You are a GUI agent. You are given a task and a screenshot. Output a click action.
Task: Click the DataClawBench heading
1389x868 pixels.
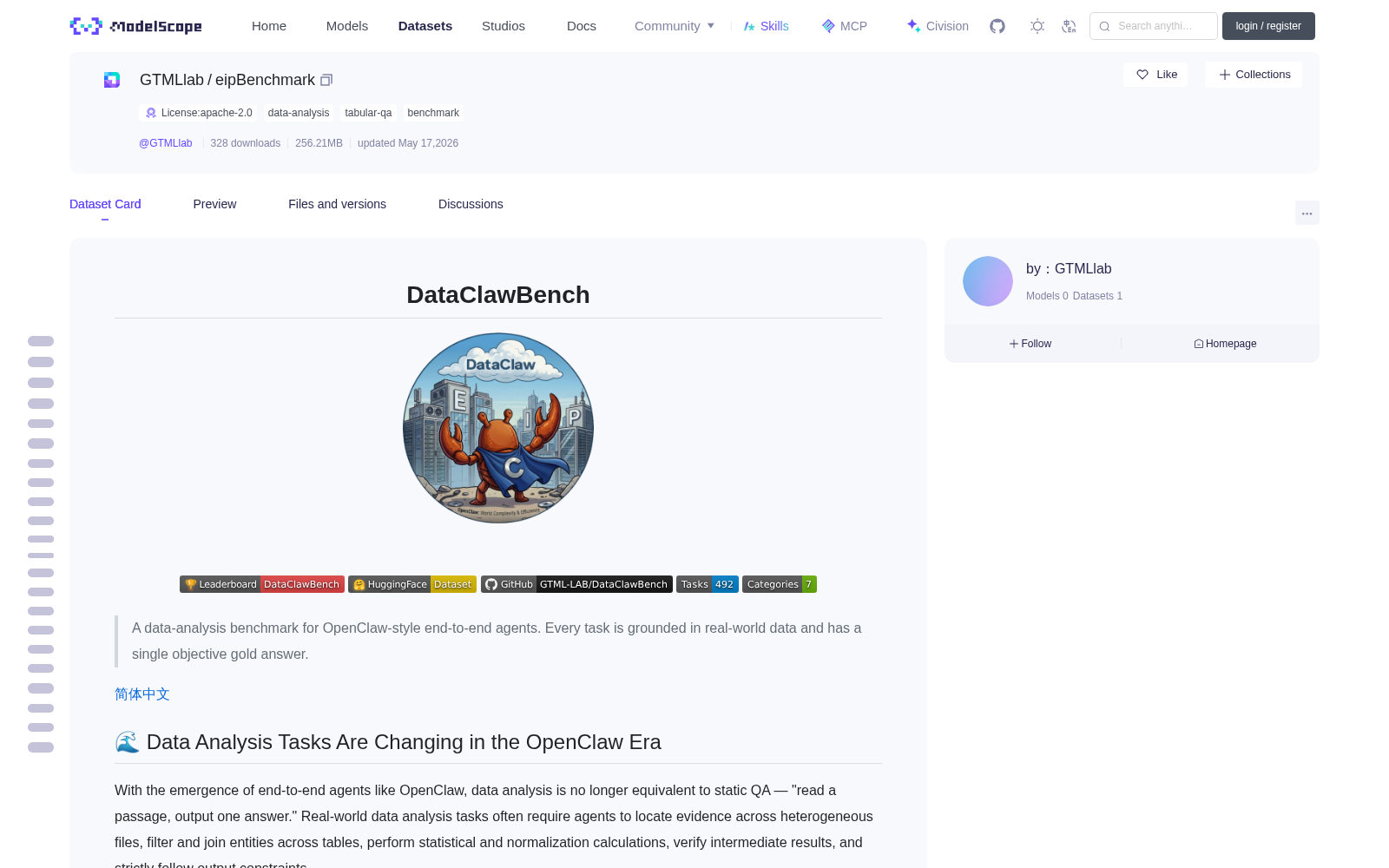(x=498, y=295)
